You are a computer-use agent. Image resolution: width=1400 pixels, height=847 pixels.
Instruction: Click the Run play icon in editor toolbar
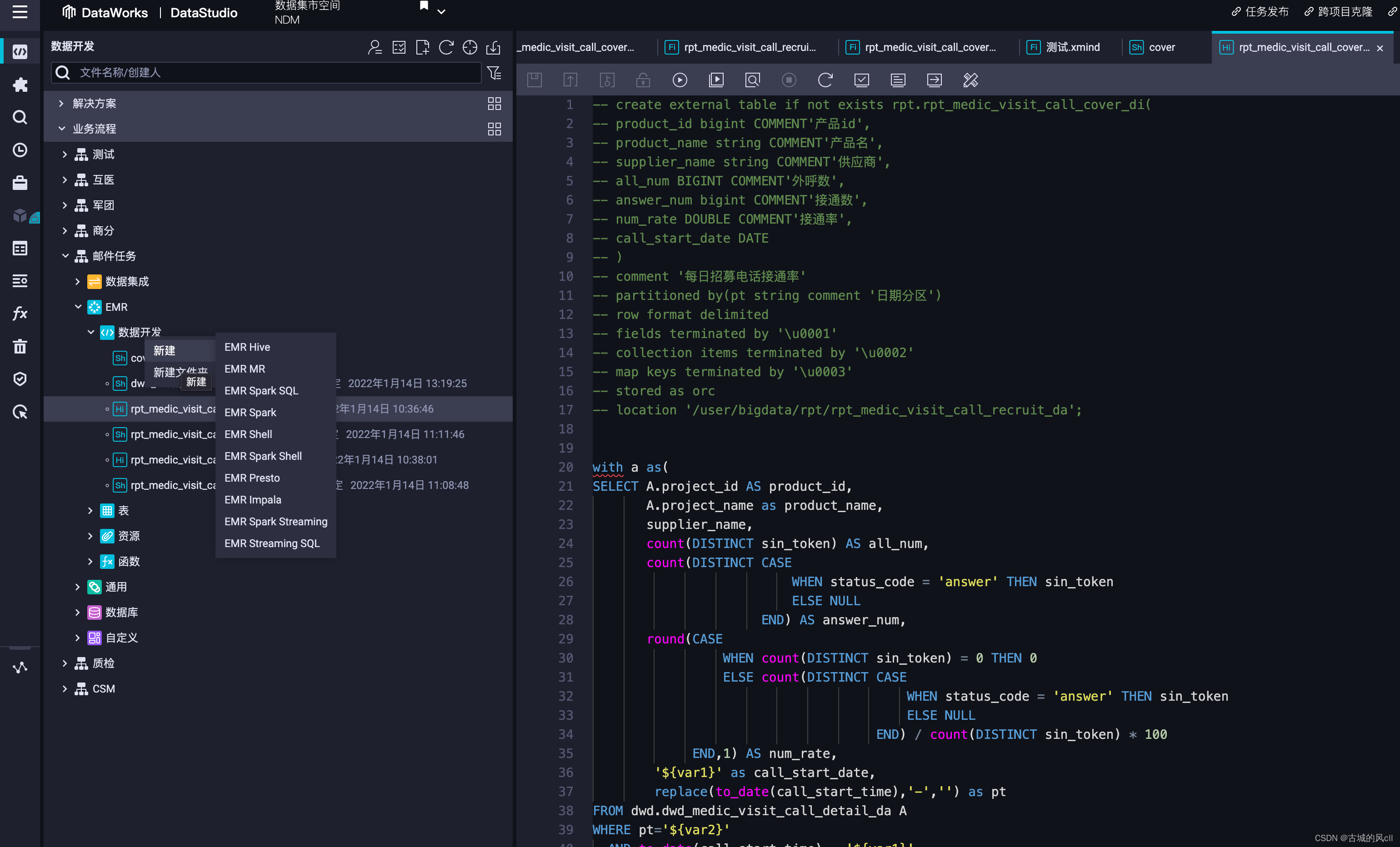coord(680,80)
